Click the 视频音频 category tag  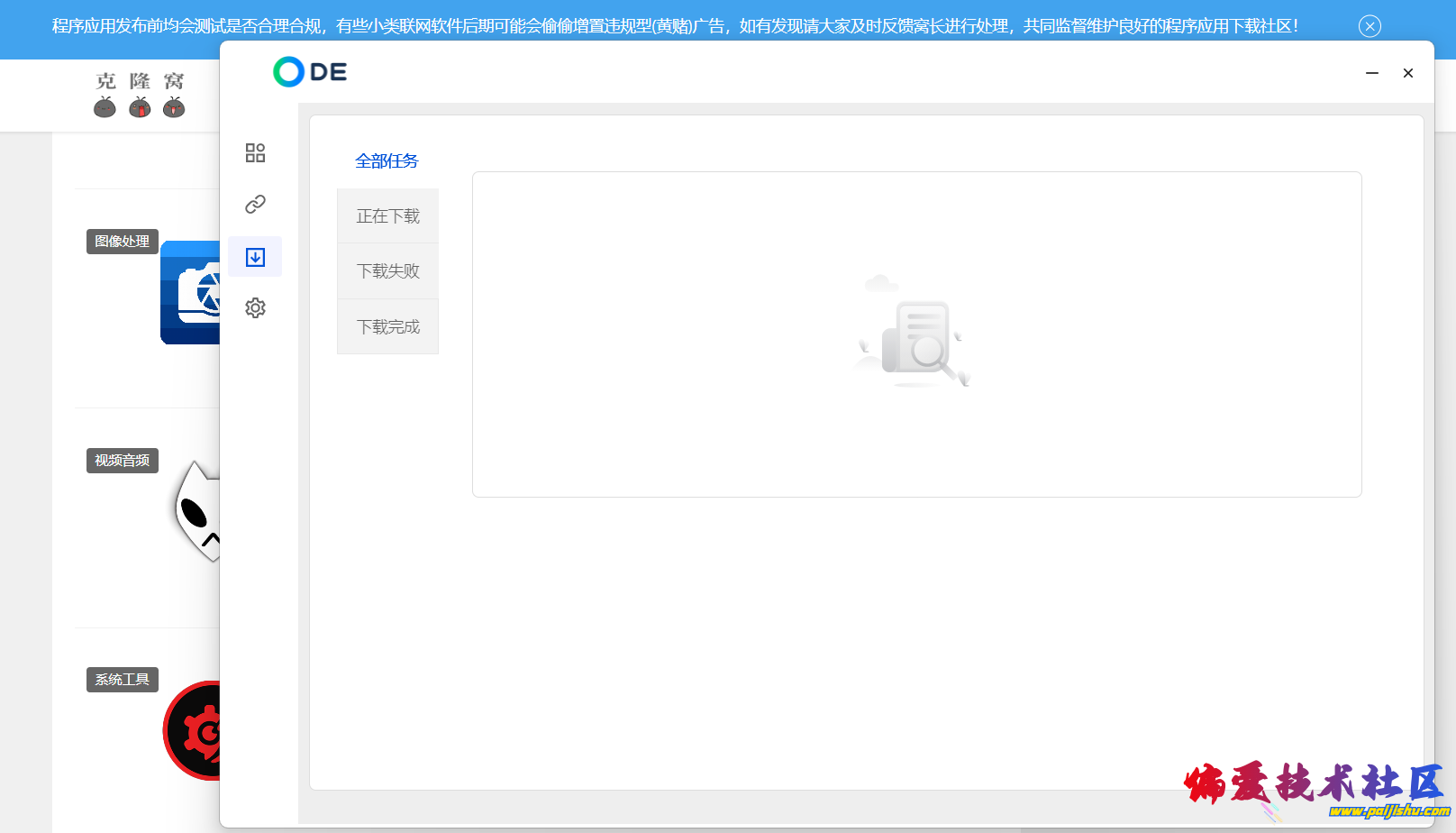[123, 461]
